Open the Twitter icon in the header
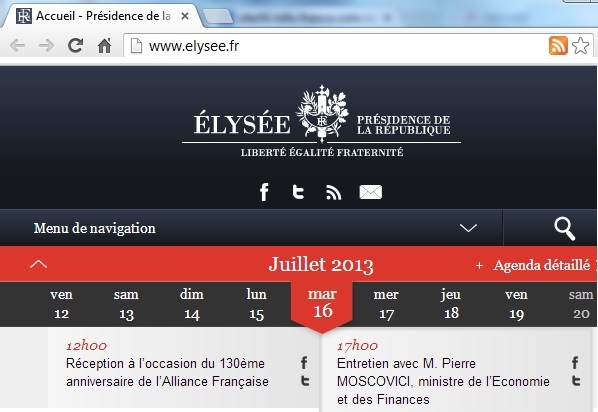 [x=298, y=192]
